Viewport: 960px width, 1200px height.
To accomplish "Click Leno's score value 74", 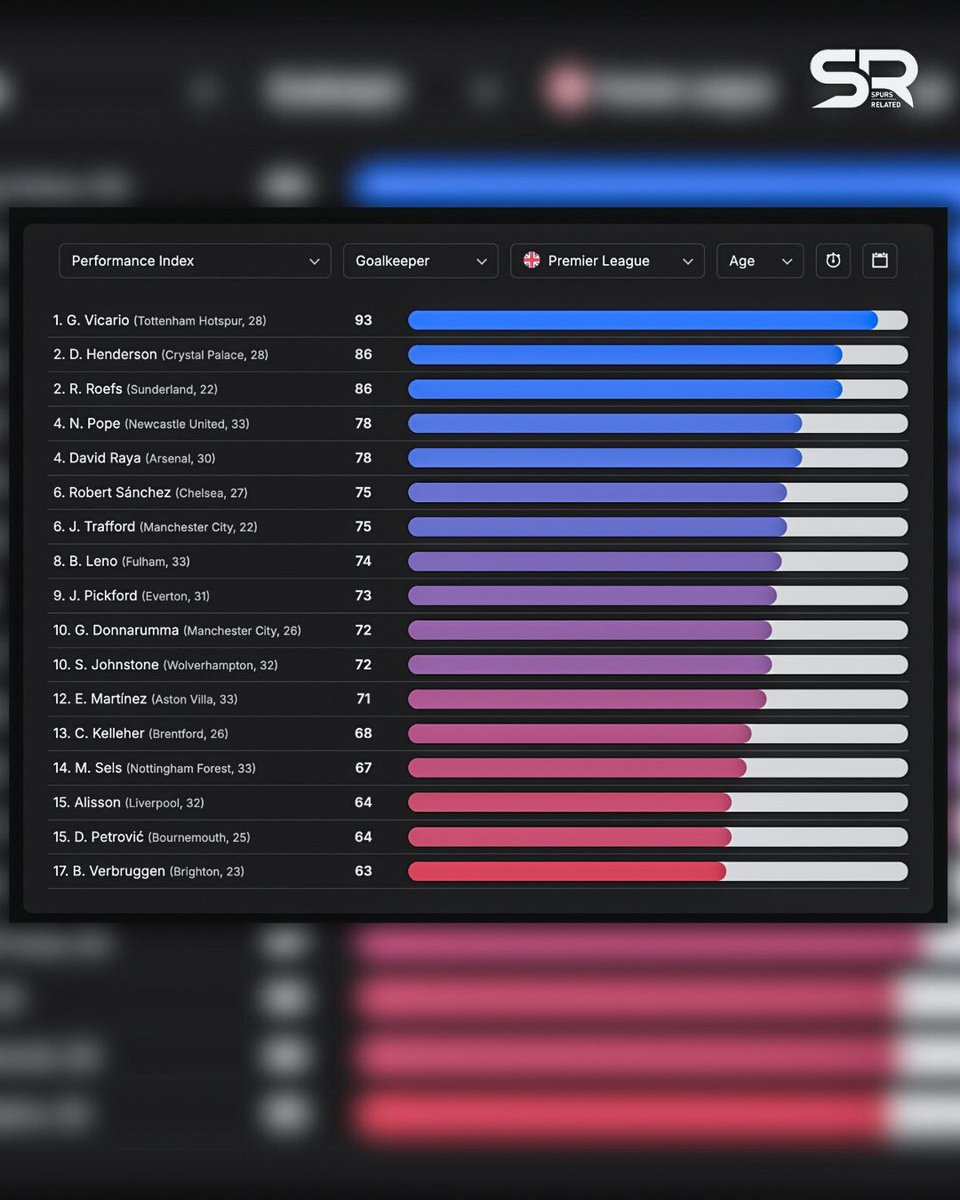I will coord(363,561).
